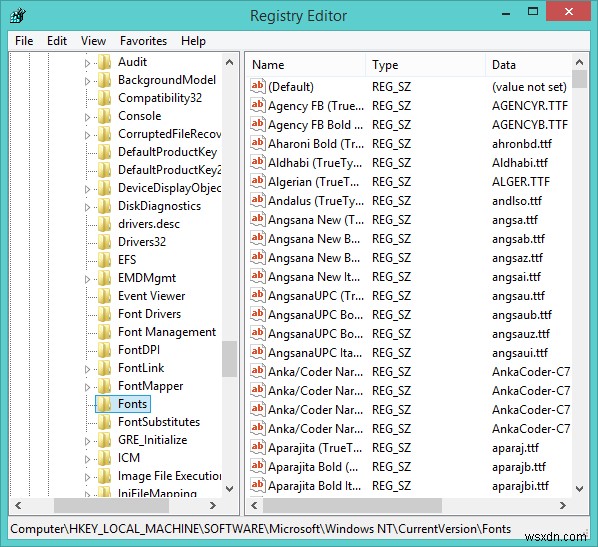The height and width of the screenshot is (547, 598).
Task: Select the angsaub.ttf data cell
Action: pos(522,315)
